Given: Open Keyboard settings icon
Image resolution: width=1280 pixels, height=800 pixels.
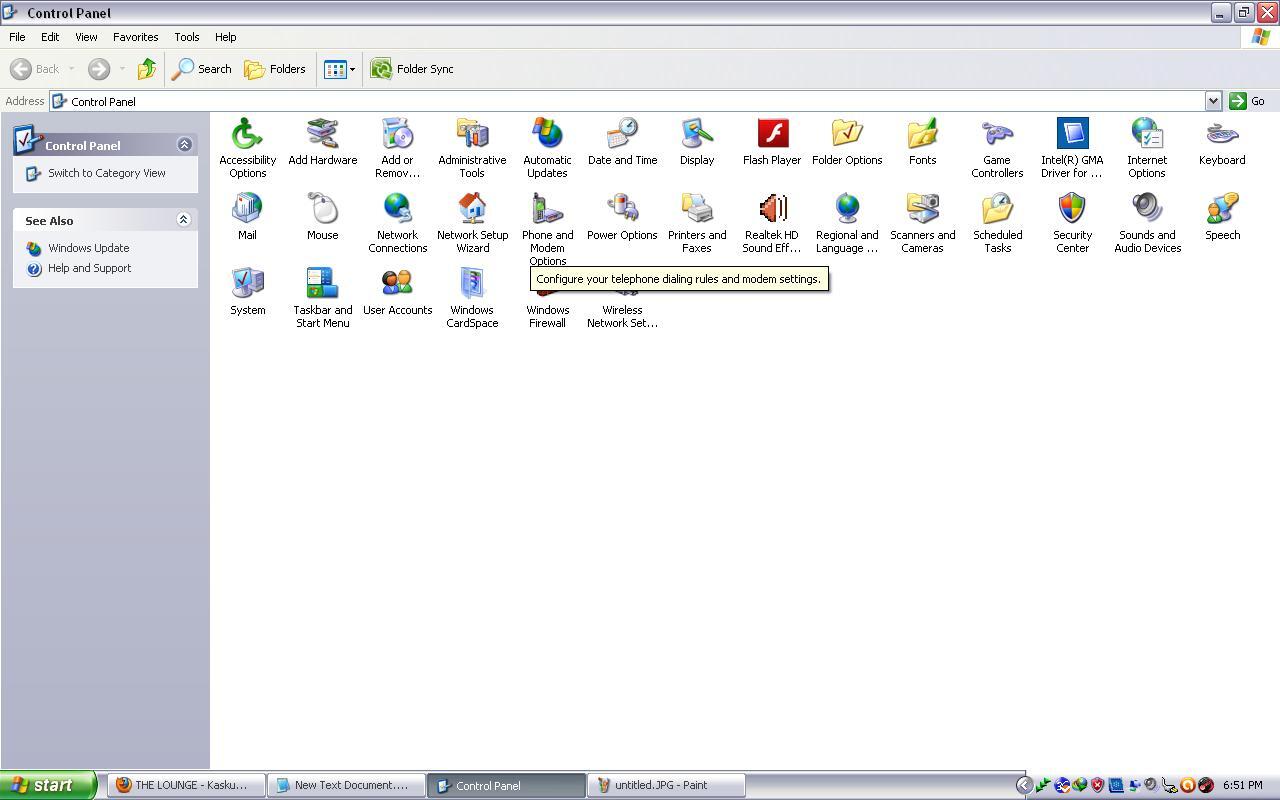Looking at the screenshot, I should pyautogui.click(x=1222, y=133).
